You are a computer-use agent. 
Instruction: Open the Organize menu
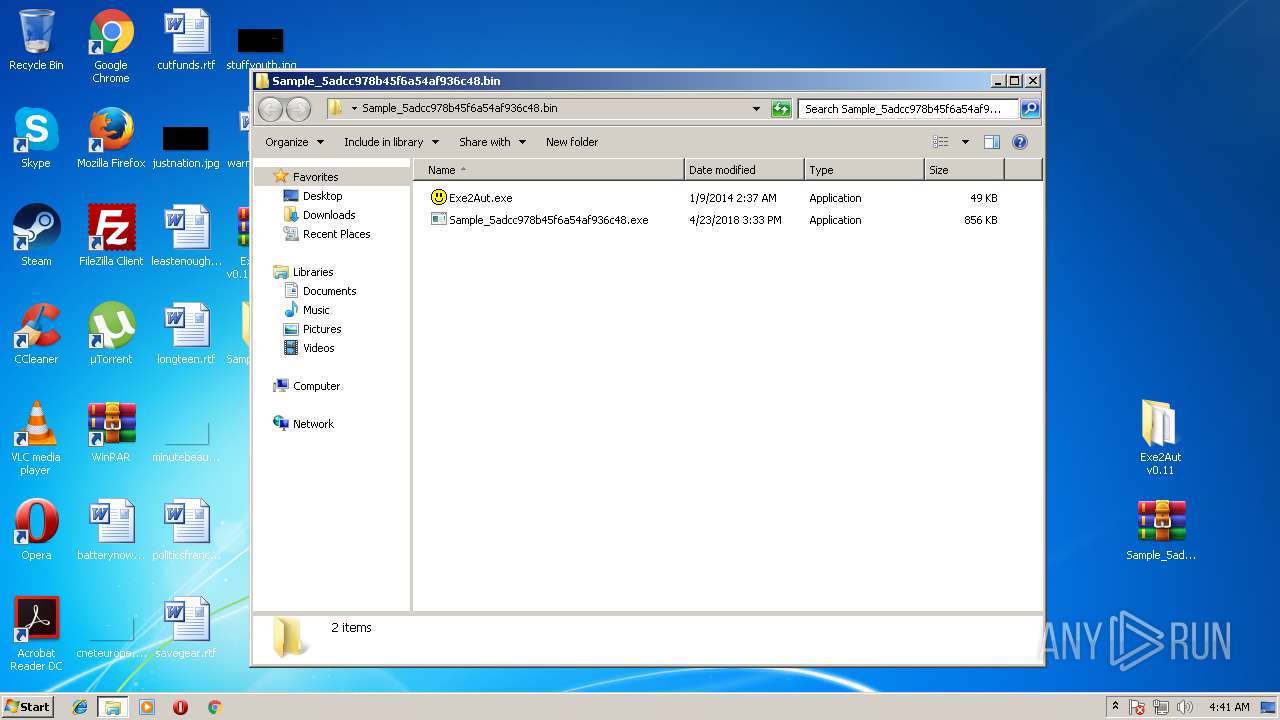(294, 142)
